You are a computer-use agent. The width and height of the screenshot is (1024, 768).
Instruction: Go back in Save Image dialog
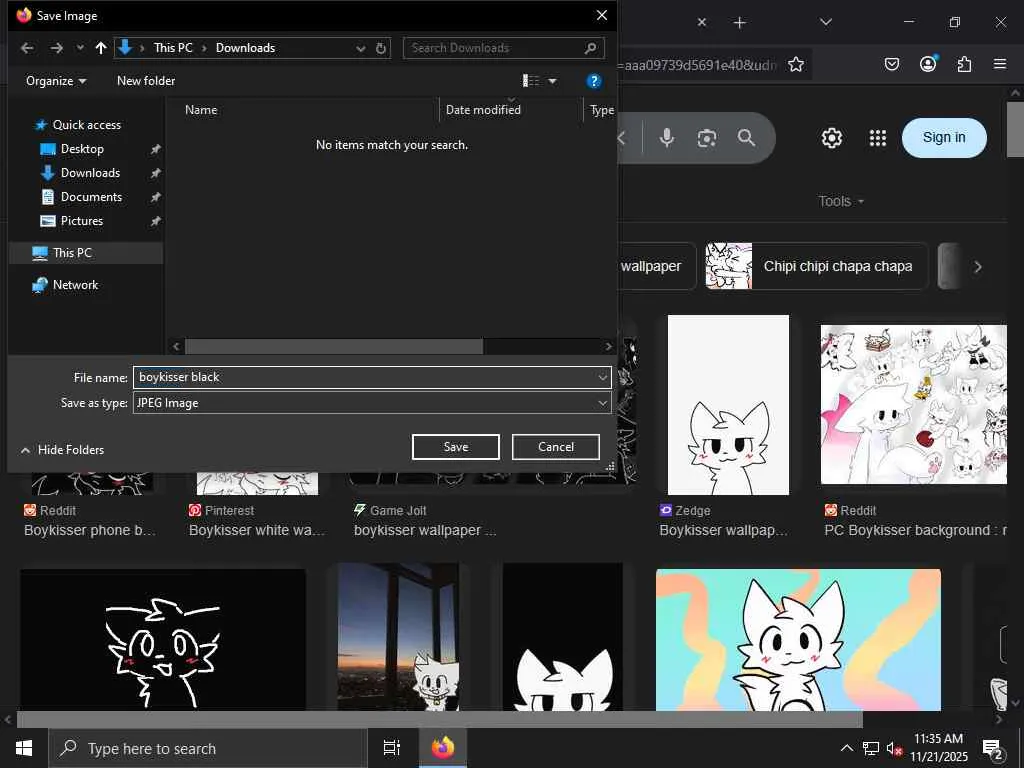coord(27,48)
